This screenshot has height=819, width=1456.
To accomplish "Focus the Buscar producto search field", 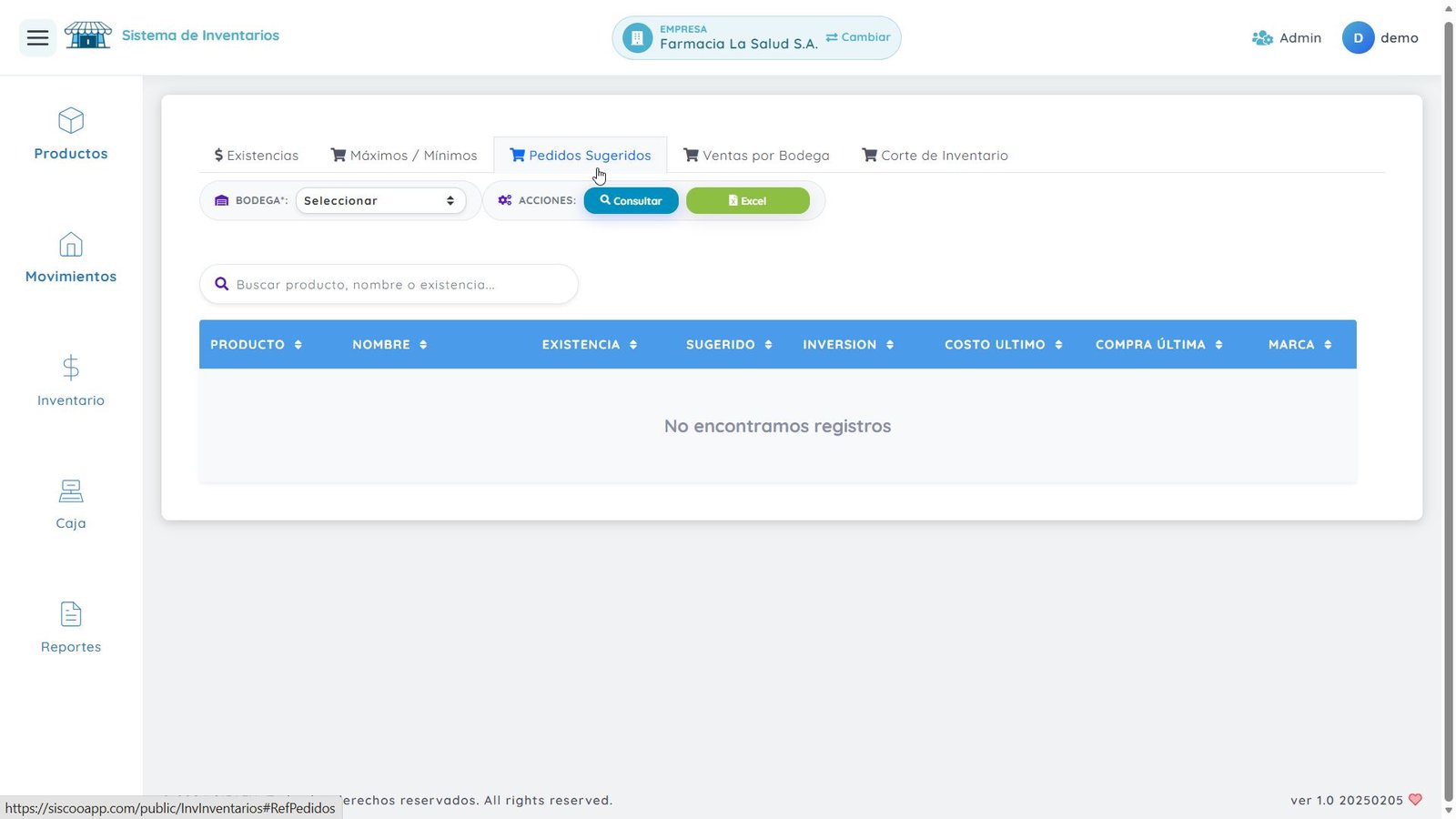I will 389,284.
